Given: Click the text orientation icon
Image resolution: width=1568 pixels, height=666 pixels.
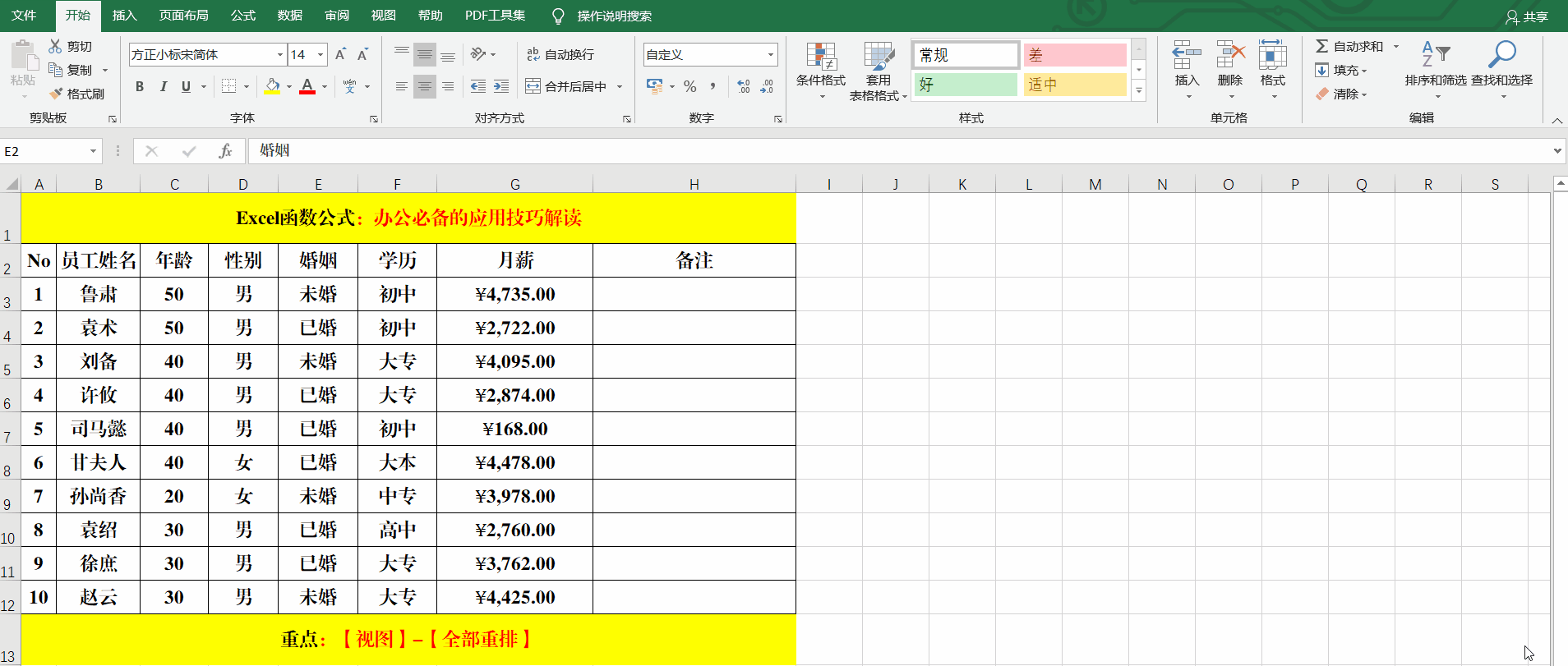Looking at the screenshot, I should coord(478,54).
